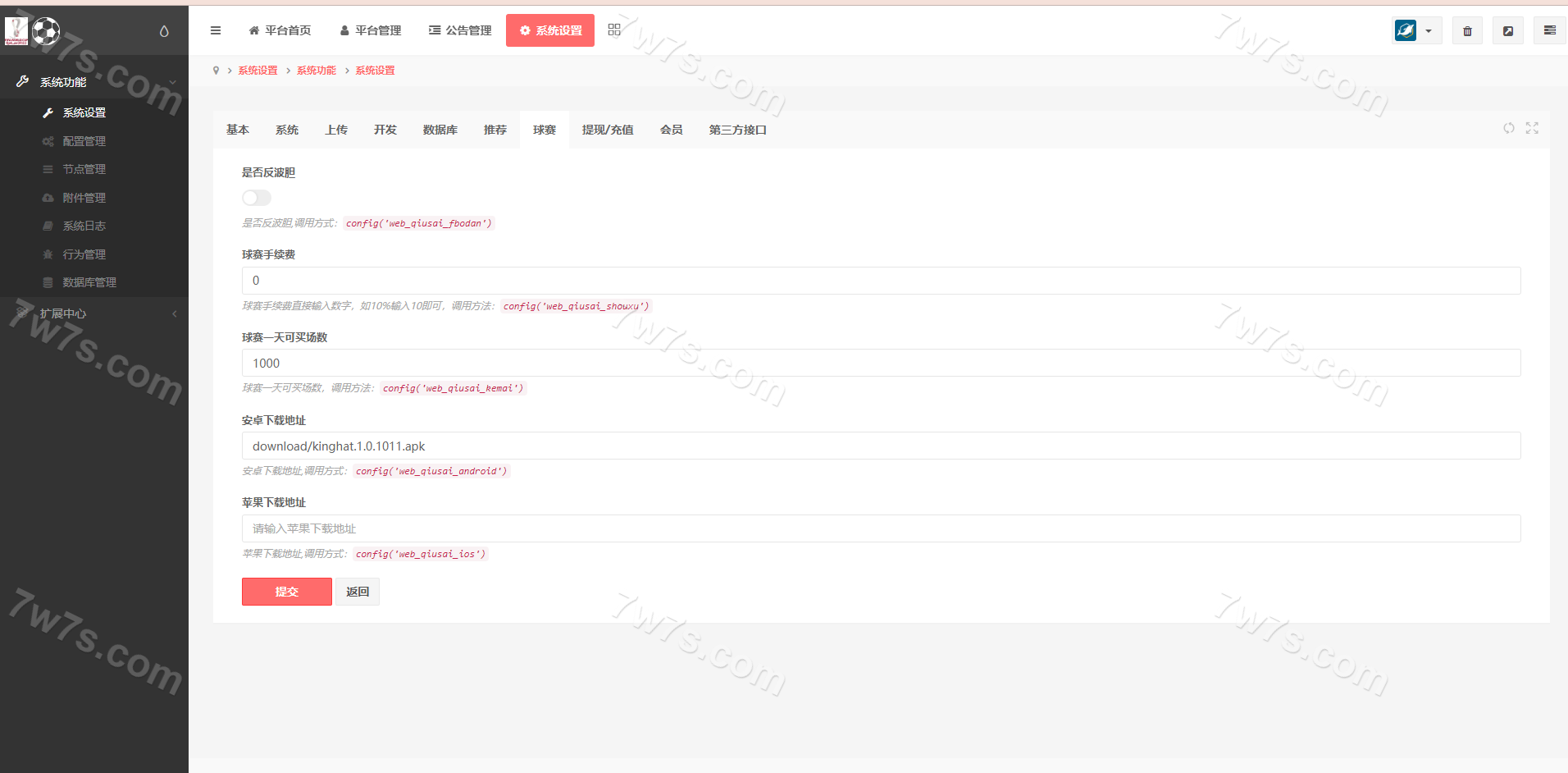Open 数据库管理 in the sidebar
This screenshot has height=773, width=1568.
(x=89, y=282)
